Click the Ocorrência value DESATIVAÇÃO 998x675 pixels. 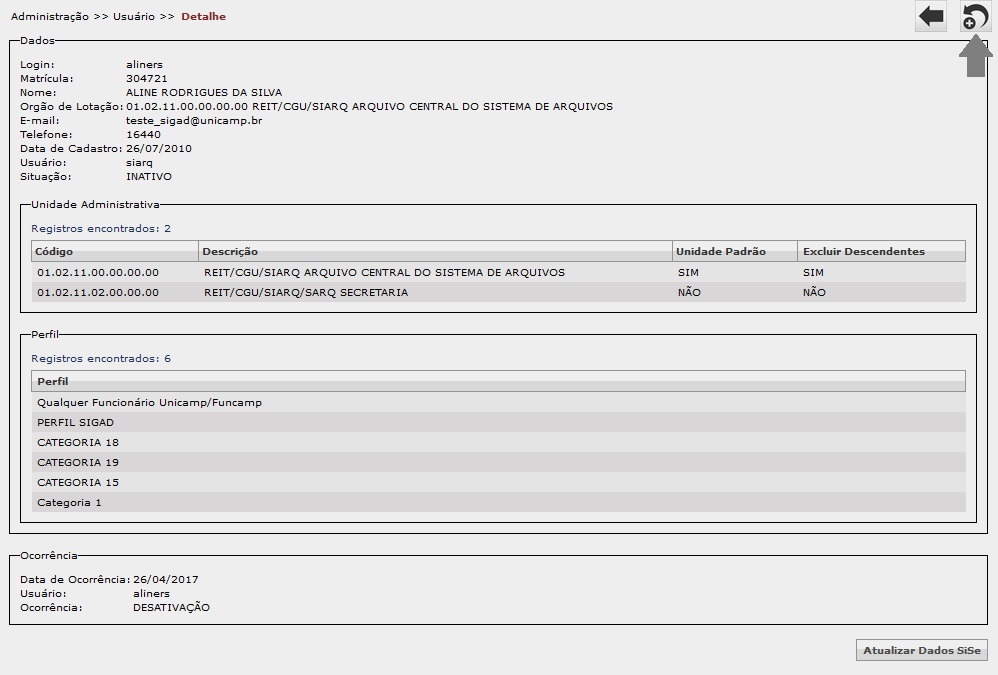[171, 607]
